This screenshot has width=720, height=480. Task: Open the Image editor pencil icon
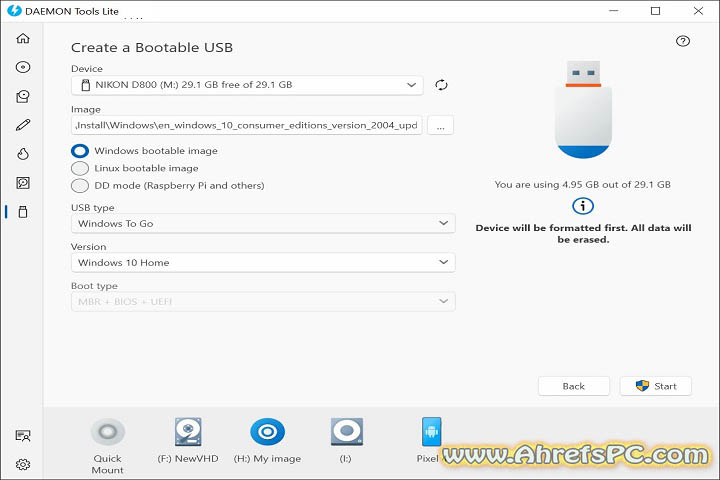point(23,125)
